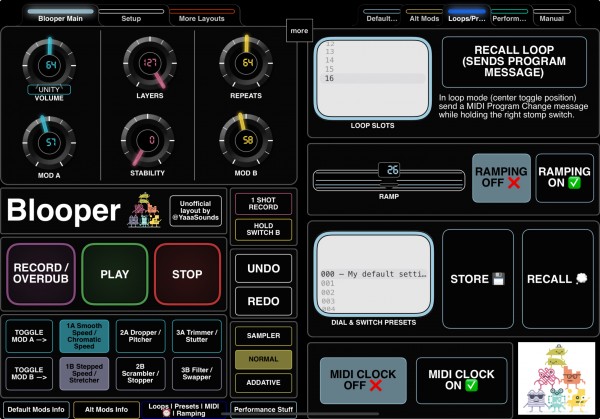This screenshot has height=419, width=600.
Task: Select loop slot 16 in list
Action: (x=373, y=78)
